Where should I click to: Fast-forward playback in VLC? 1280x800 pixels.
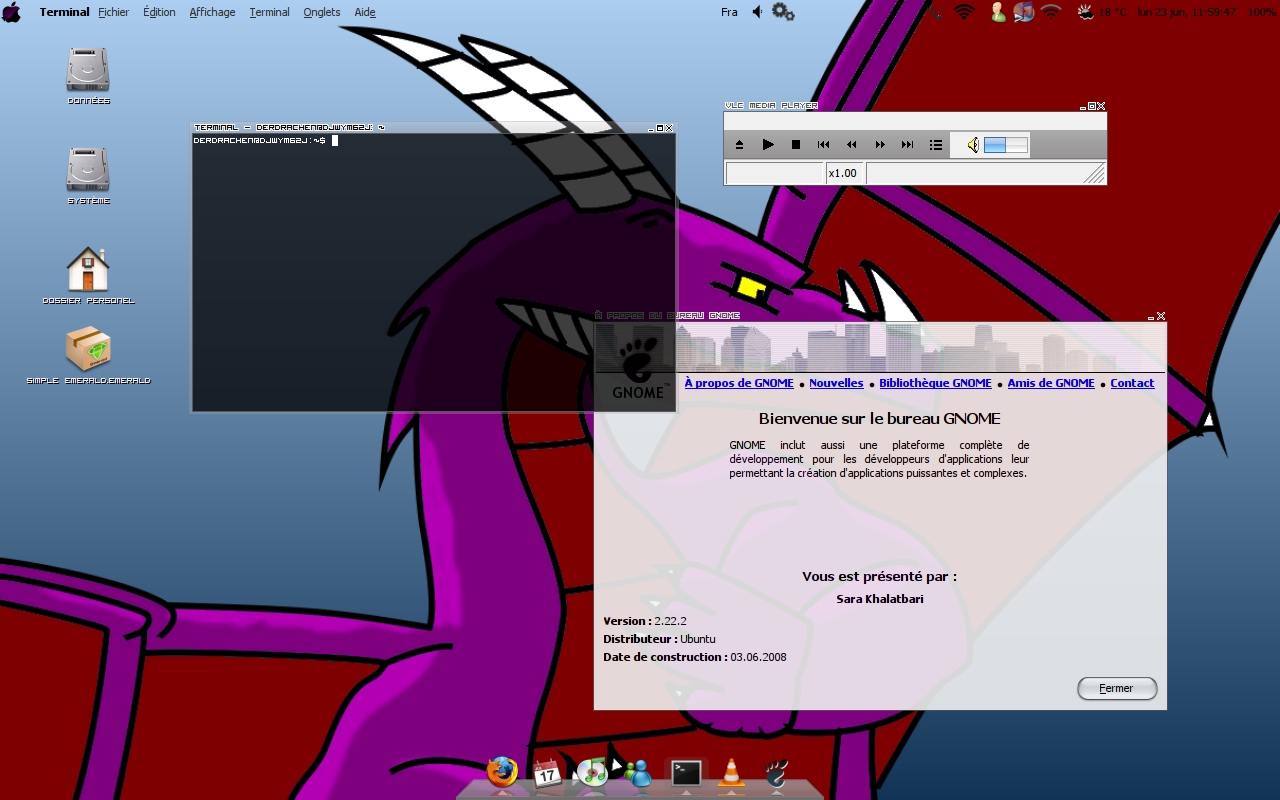point(880,145)
